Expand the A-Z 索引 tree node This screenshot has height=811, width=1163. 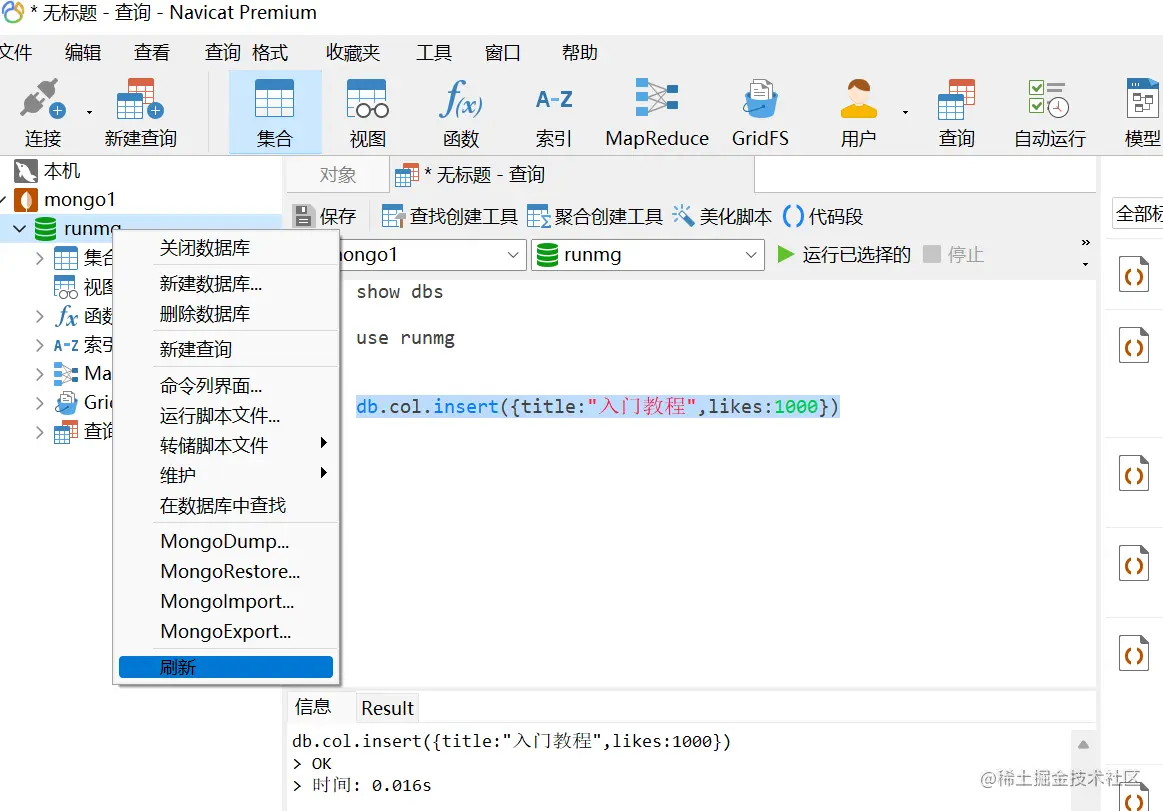point(39,345)
